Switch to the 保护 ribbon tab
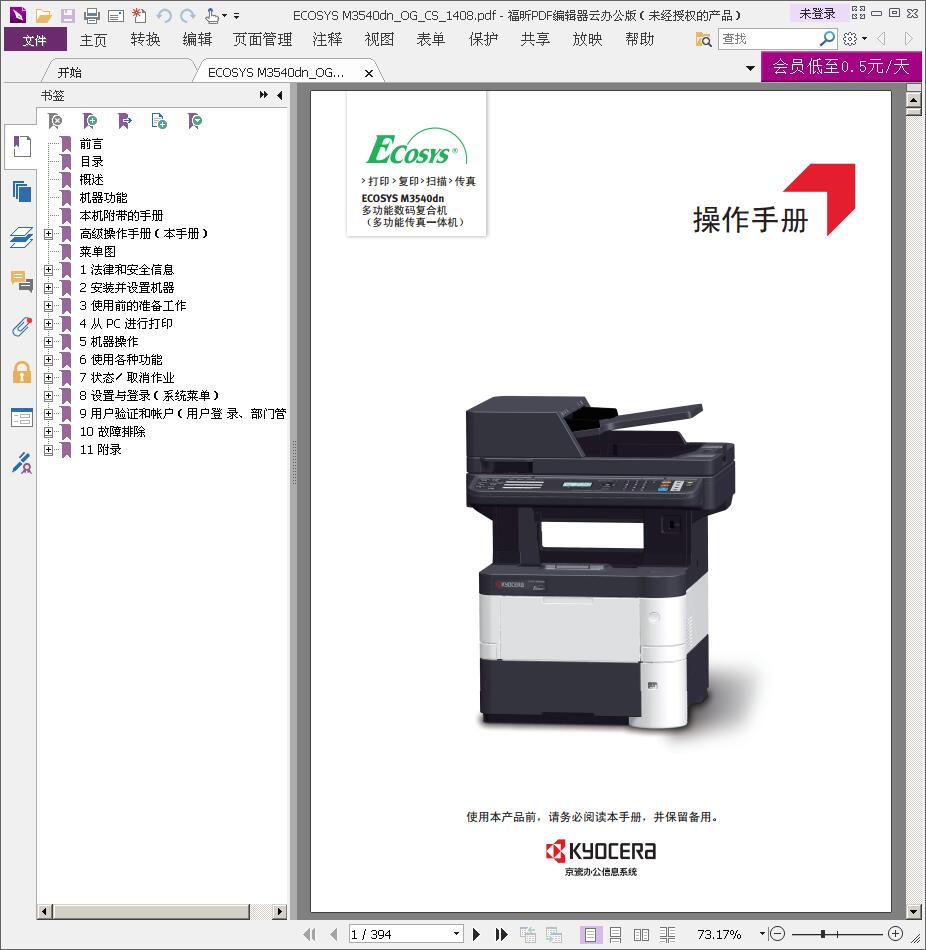The width and height of the screenshot is (926, 950). [x=483, y=40]
